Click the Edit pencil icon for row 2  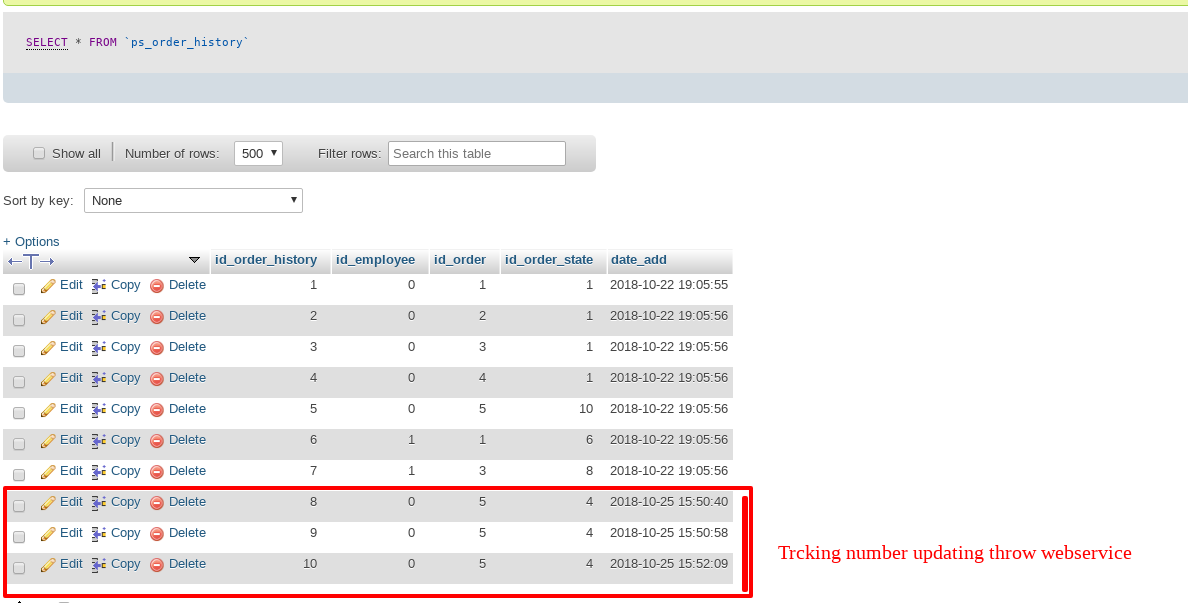[48, 317]
